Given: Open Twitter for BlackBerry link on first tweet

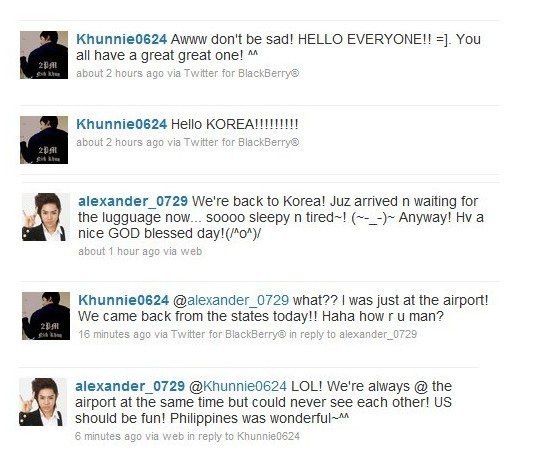Looking at the screenshot, I should pyautogui.click(x=241, y=73).
